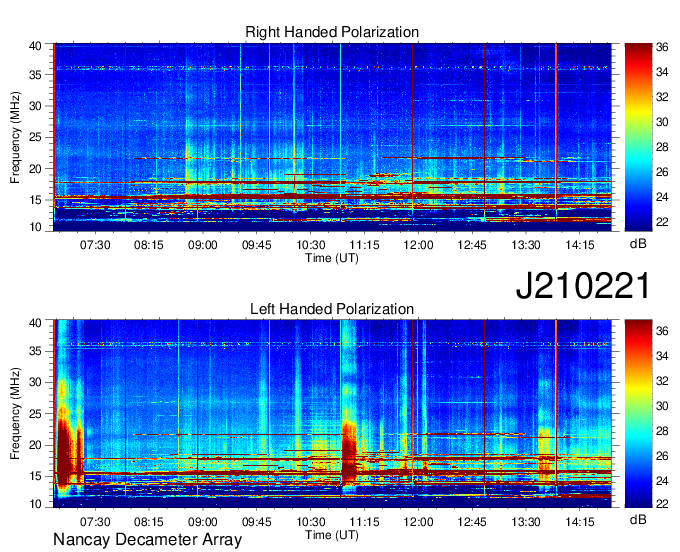The width and height of the screenshot is (680, 552).
Task: Click the 14:15 tick on Right Handed plot
Action: point(580,245)
